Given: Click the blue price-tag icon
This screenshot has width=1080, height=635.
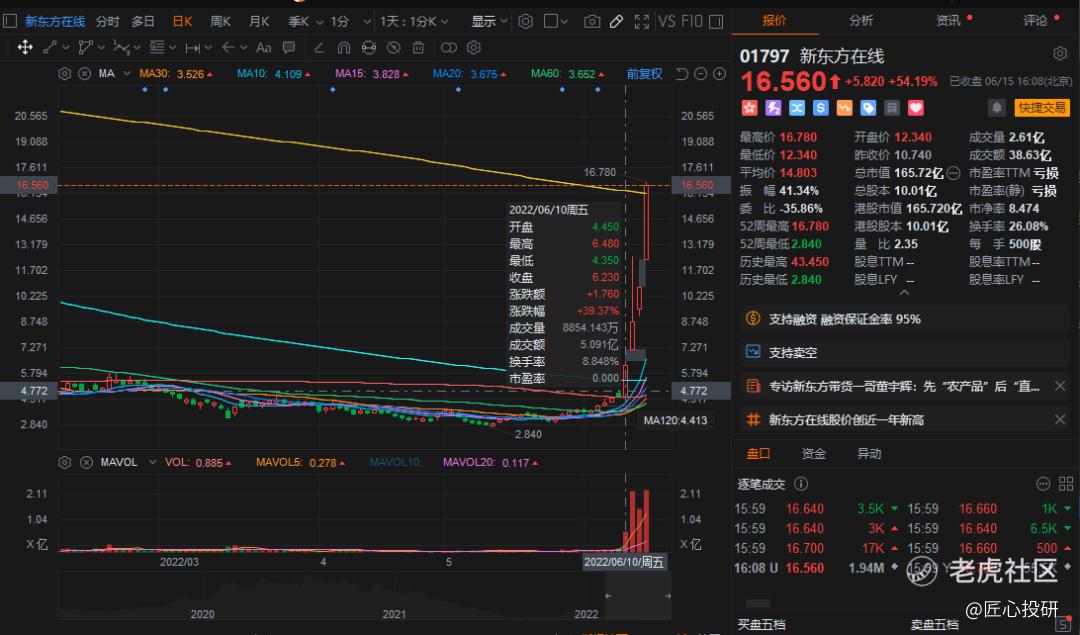Looking at the screenshot, I should point(868,108).
